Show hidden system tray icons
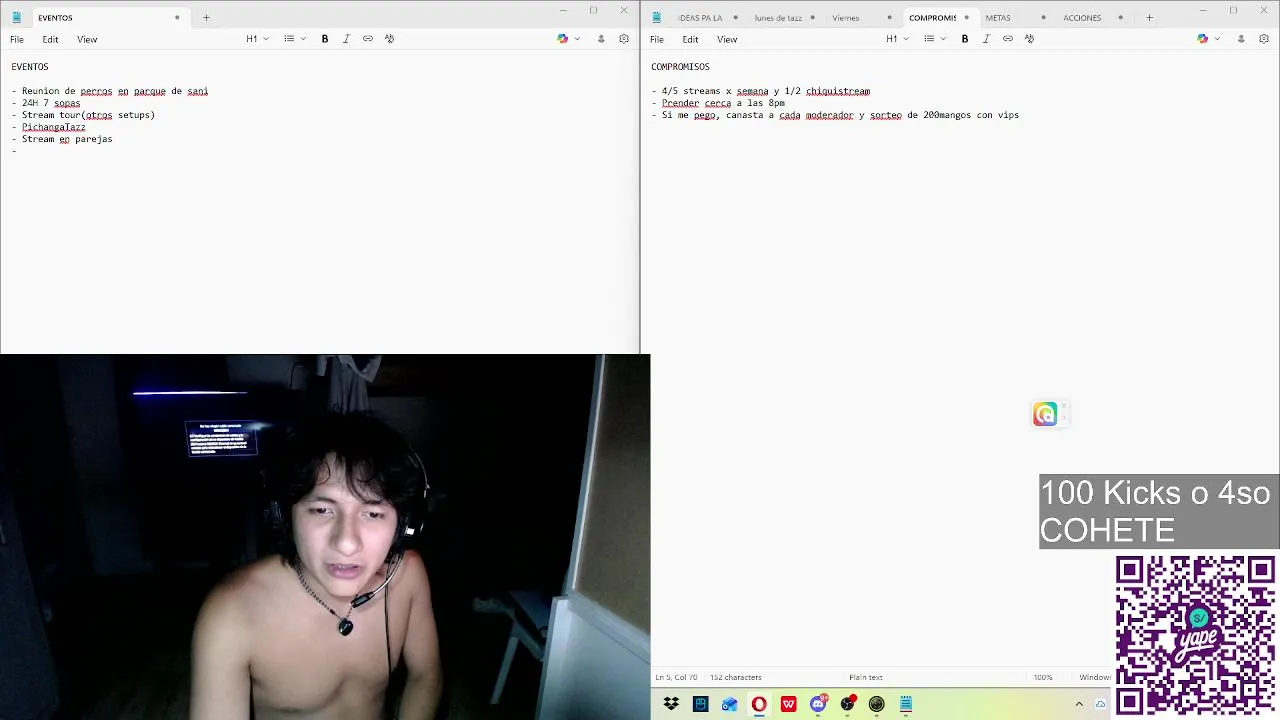Viewport: 1280px width, 720px height. [x=1078, y=704]
